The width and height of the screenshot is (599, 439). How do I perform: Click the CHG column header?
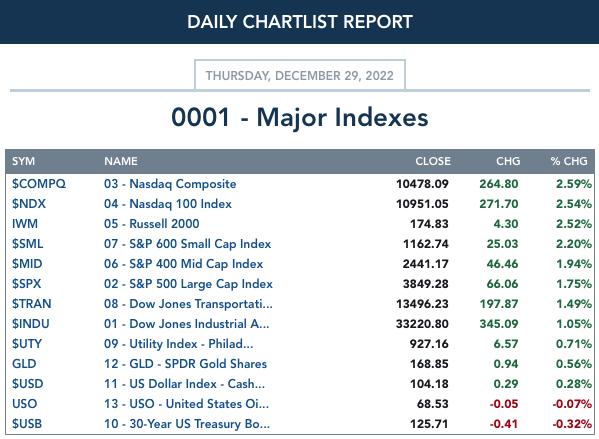point(508,161)
